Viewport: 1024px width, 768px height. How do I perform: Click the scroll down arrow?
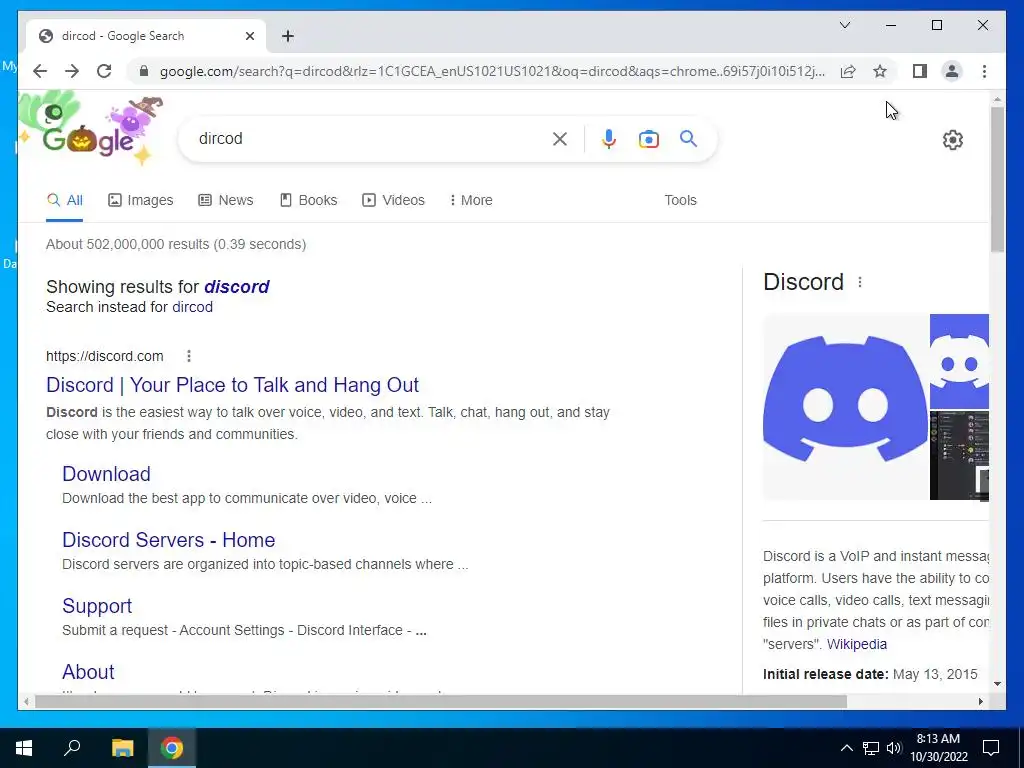(997, 684)
